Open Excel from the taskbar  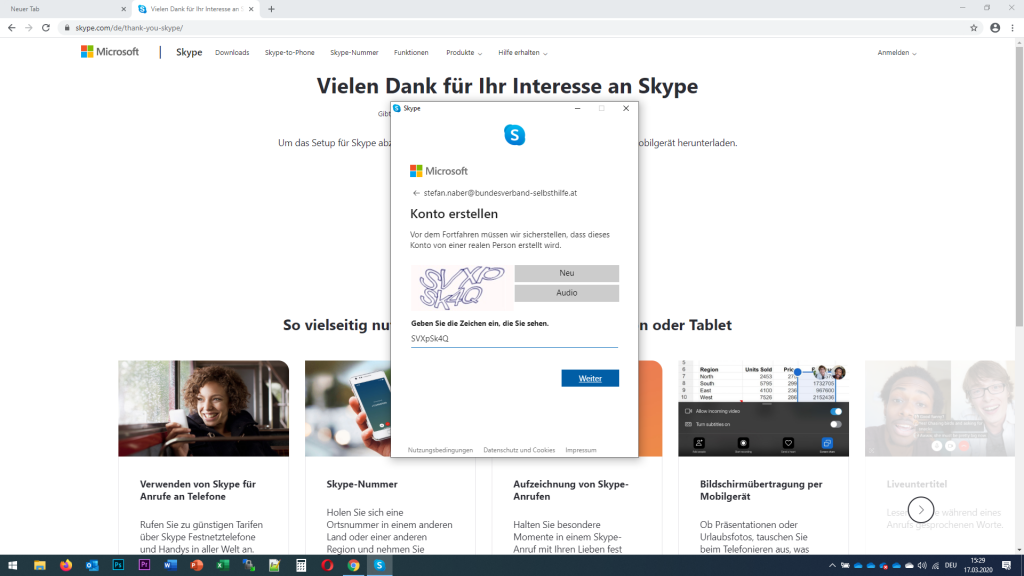pos(223,566)
